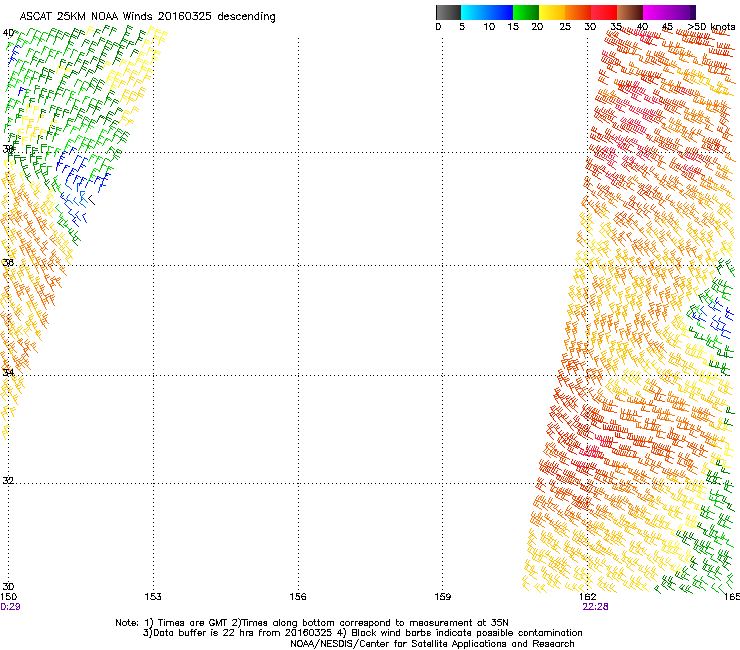This screenshot has height=650, width=740.
Task: Click the 'Times are GMT' note line
Action: (x=312, y=623)
